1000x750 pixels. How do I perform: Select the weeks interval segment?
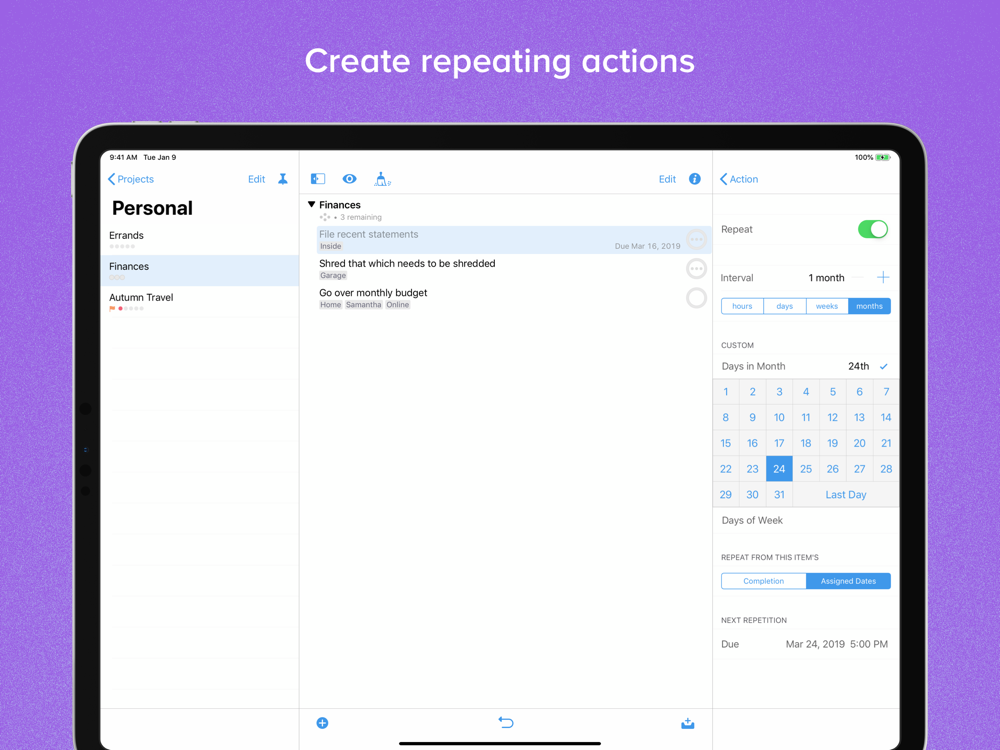pos(827,306)
